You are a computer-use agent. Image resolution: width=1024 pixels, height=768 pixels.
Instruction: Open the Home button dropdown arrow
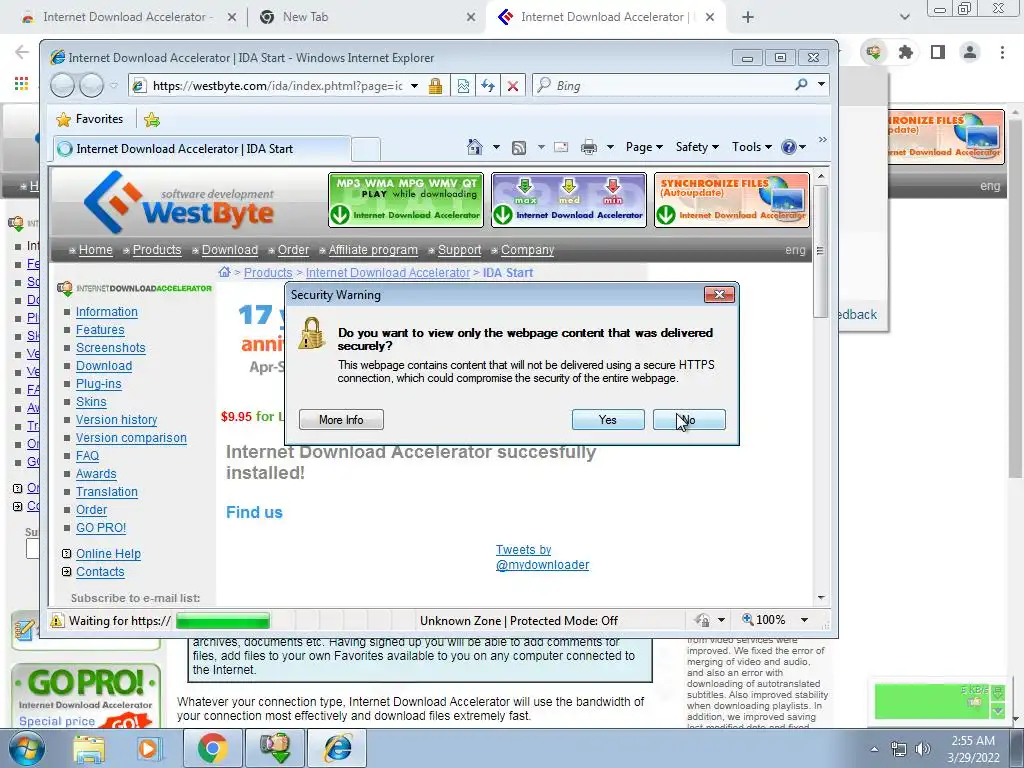point(496,147)
